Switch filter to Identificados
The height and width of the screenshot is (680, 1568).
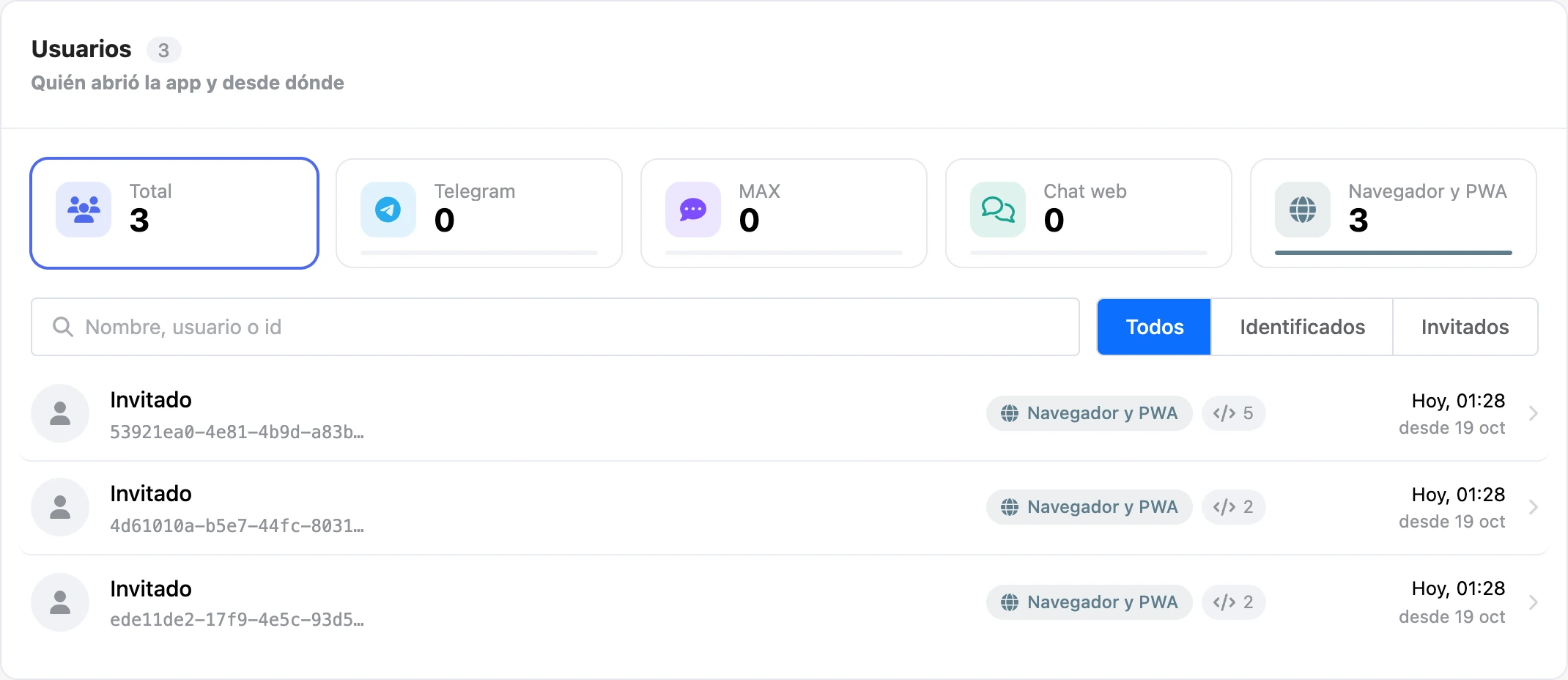point(1302,327)
